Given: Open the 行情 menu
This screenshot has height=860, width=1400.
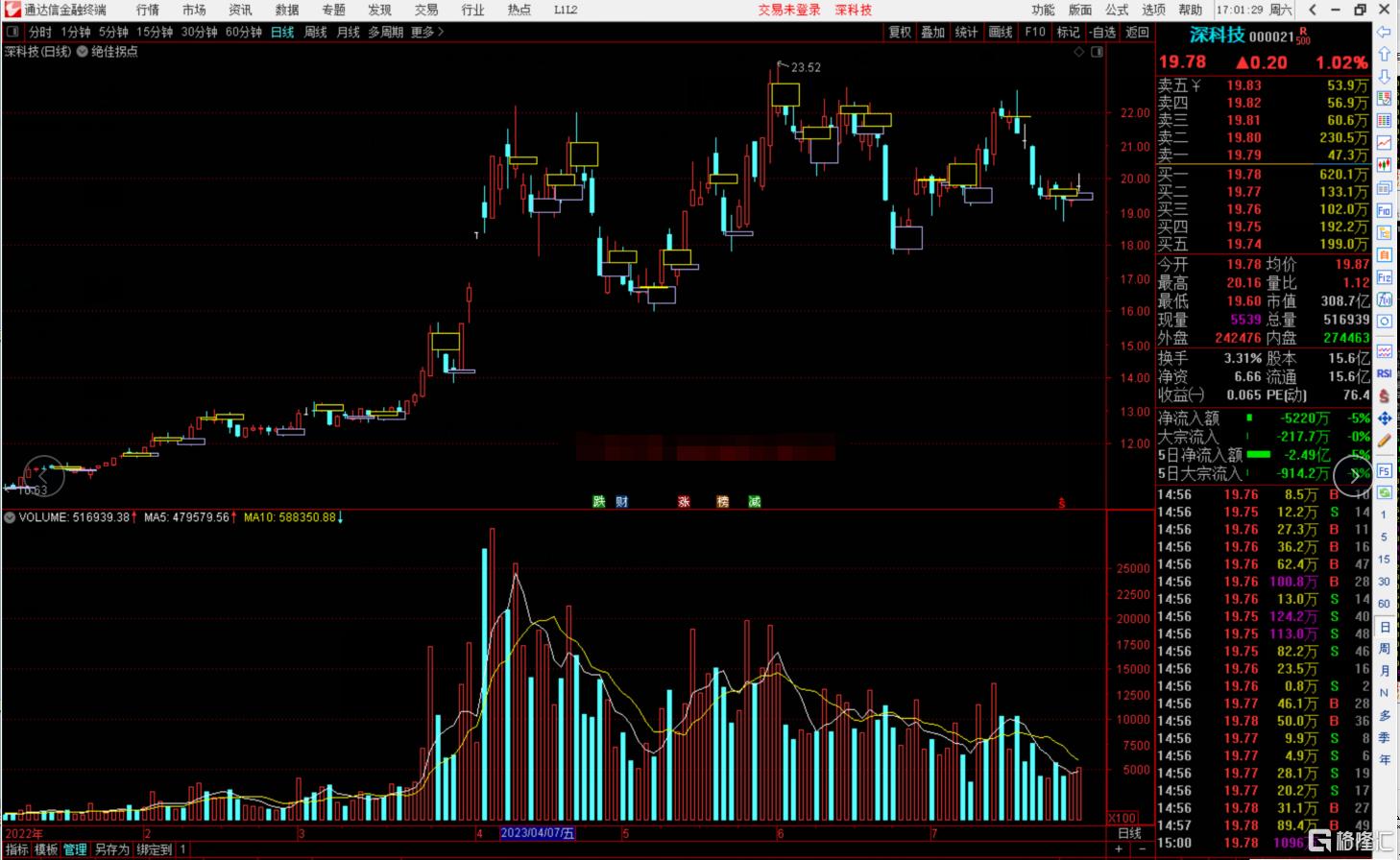Looking at the screenshot, I should [148, 10].
